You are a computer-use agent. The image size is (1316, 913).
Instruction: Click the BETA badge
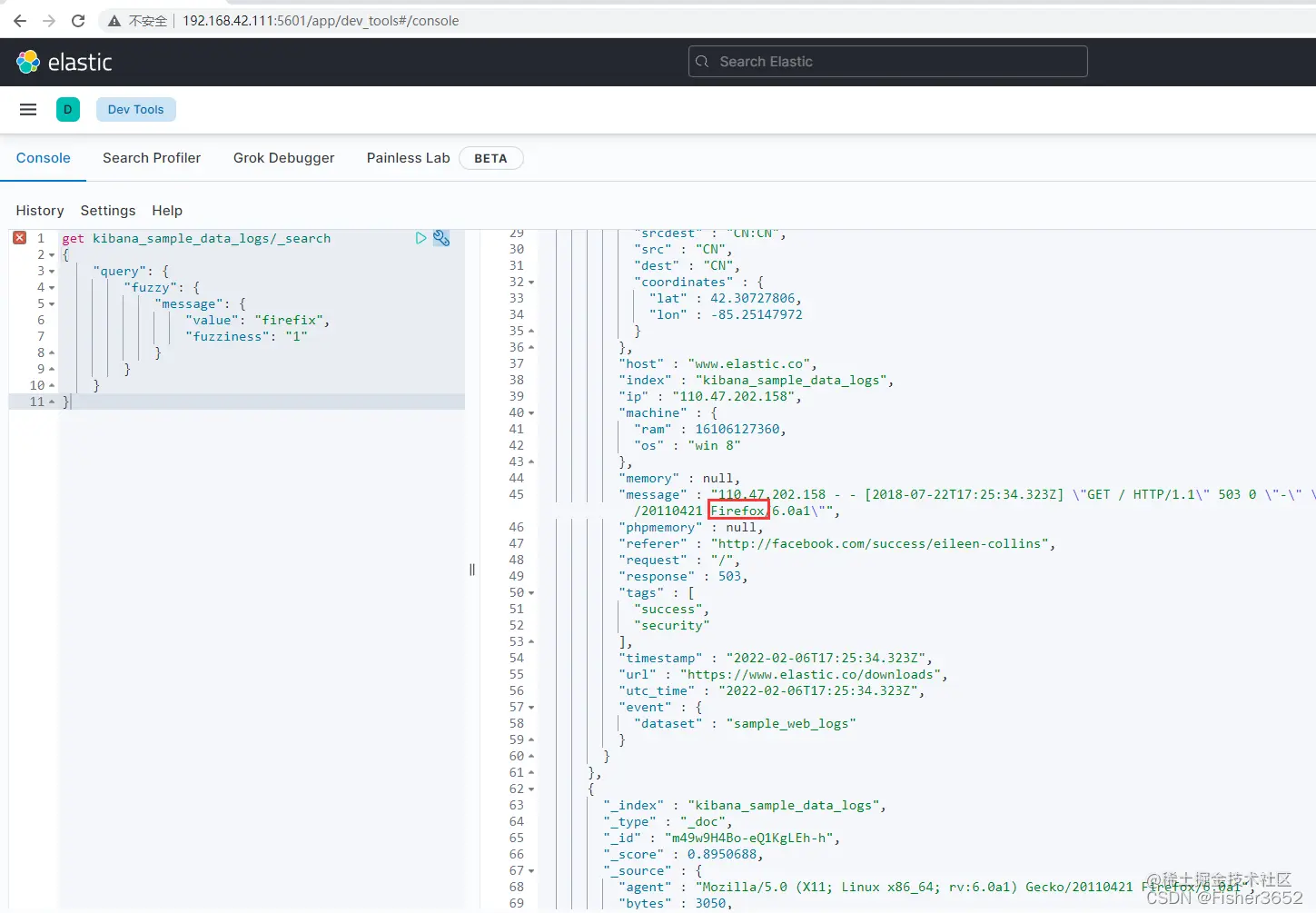click(x=490, y=158)
